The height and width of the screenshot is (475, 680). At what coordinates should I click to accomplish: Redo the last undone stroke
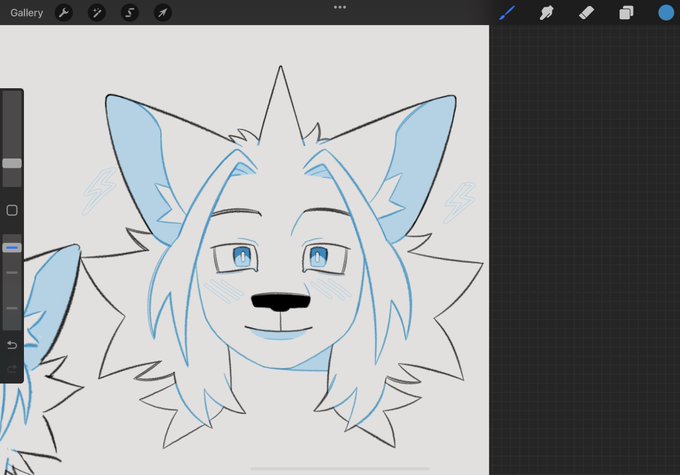pyautogui.click(x=12, y=369)
